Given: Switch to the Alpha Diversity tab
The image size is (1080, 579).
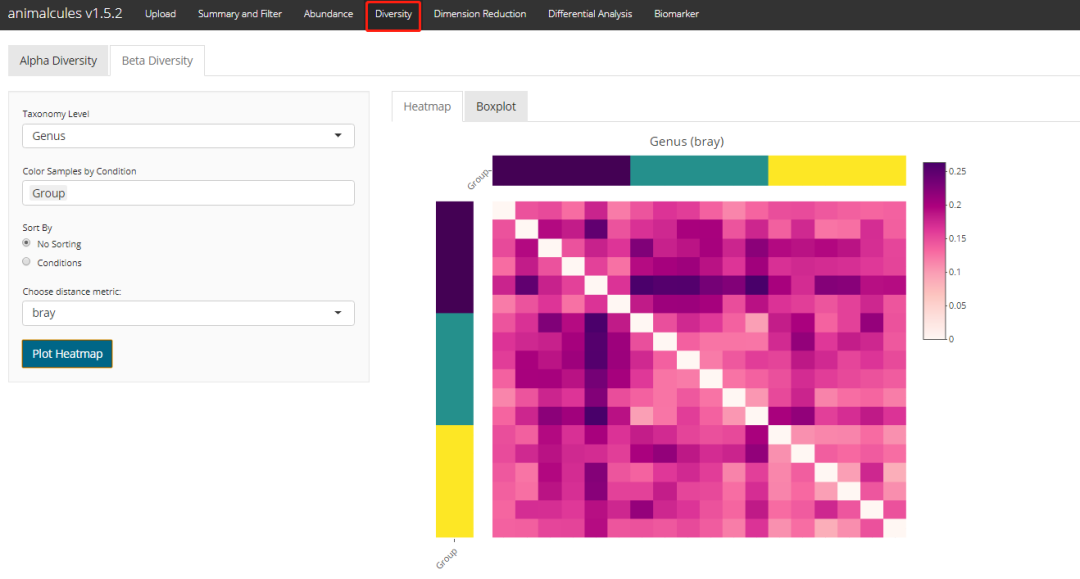Looking at the screenshot, I should [x=58, y=61].
